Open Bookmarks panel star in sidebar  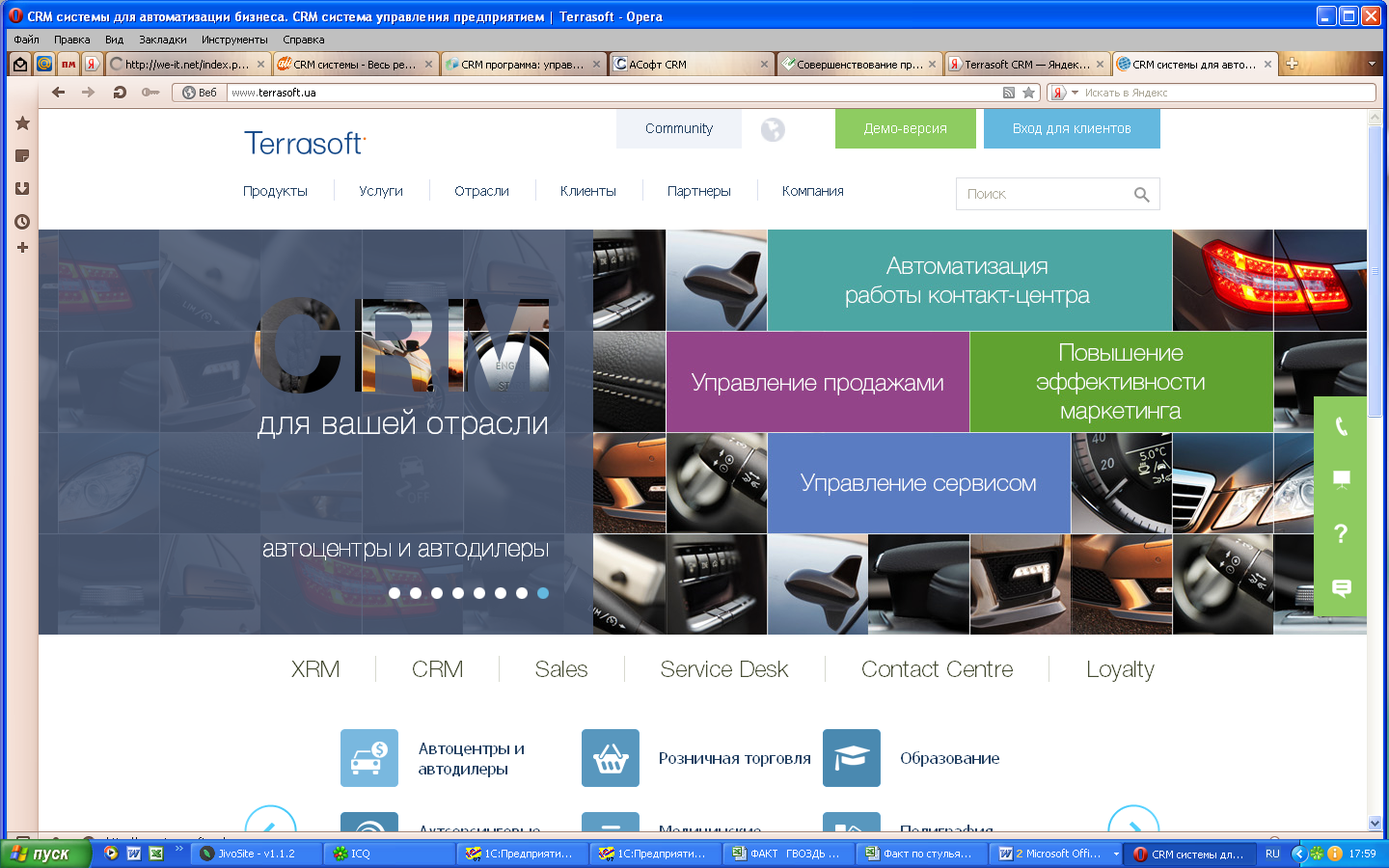[22, 123]
